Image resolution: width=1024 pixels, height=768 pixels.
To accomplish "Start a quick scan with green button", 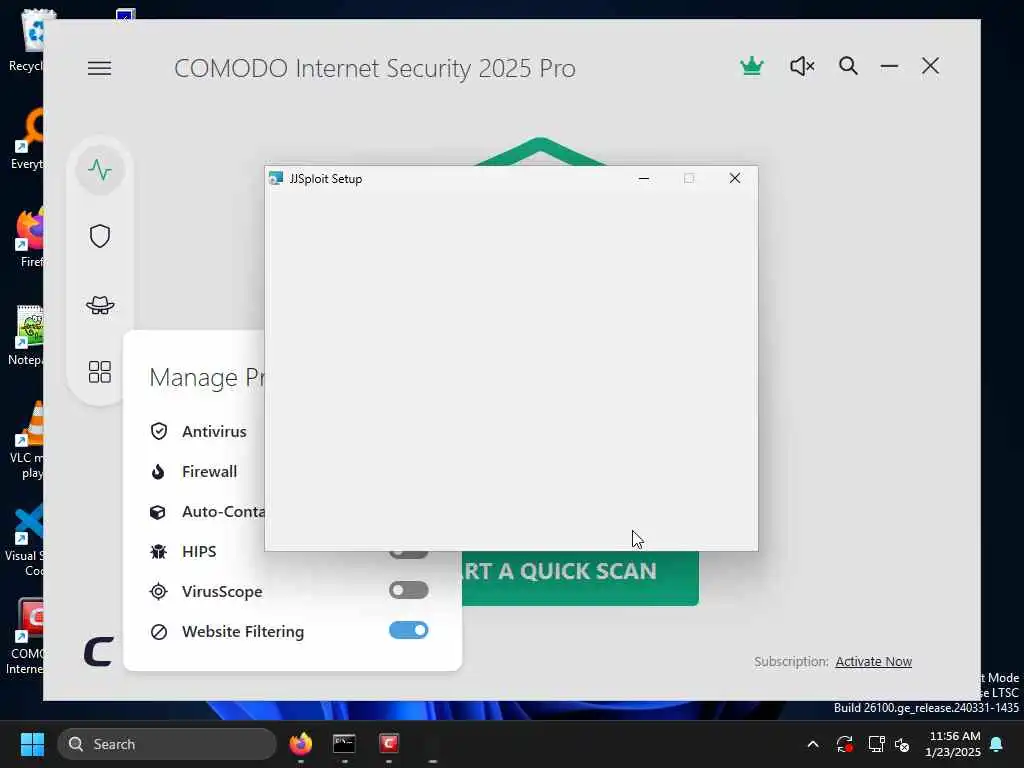I will point(580,578).
